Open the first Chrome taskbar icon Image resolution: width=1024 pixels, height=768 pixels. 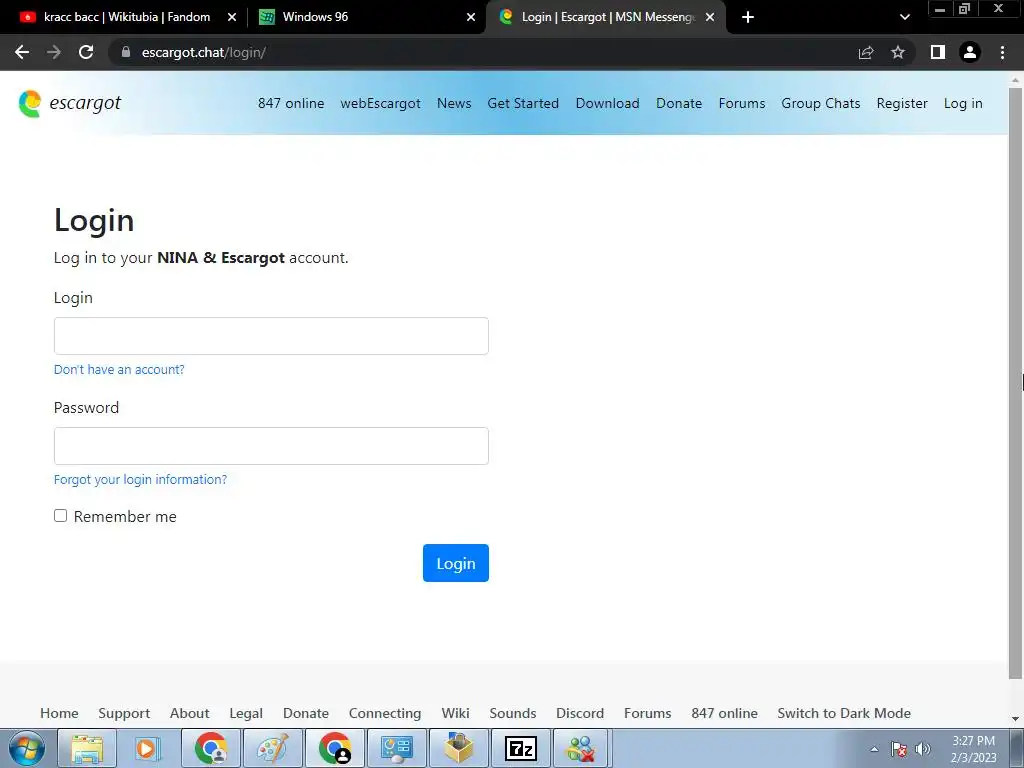210,748
